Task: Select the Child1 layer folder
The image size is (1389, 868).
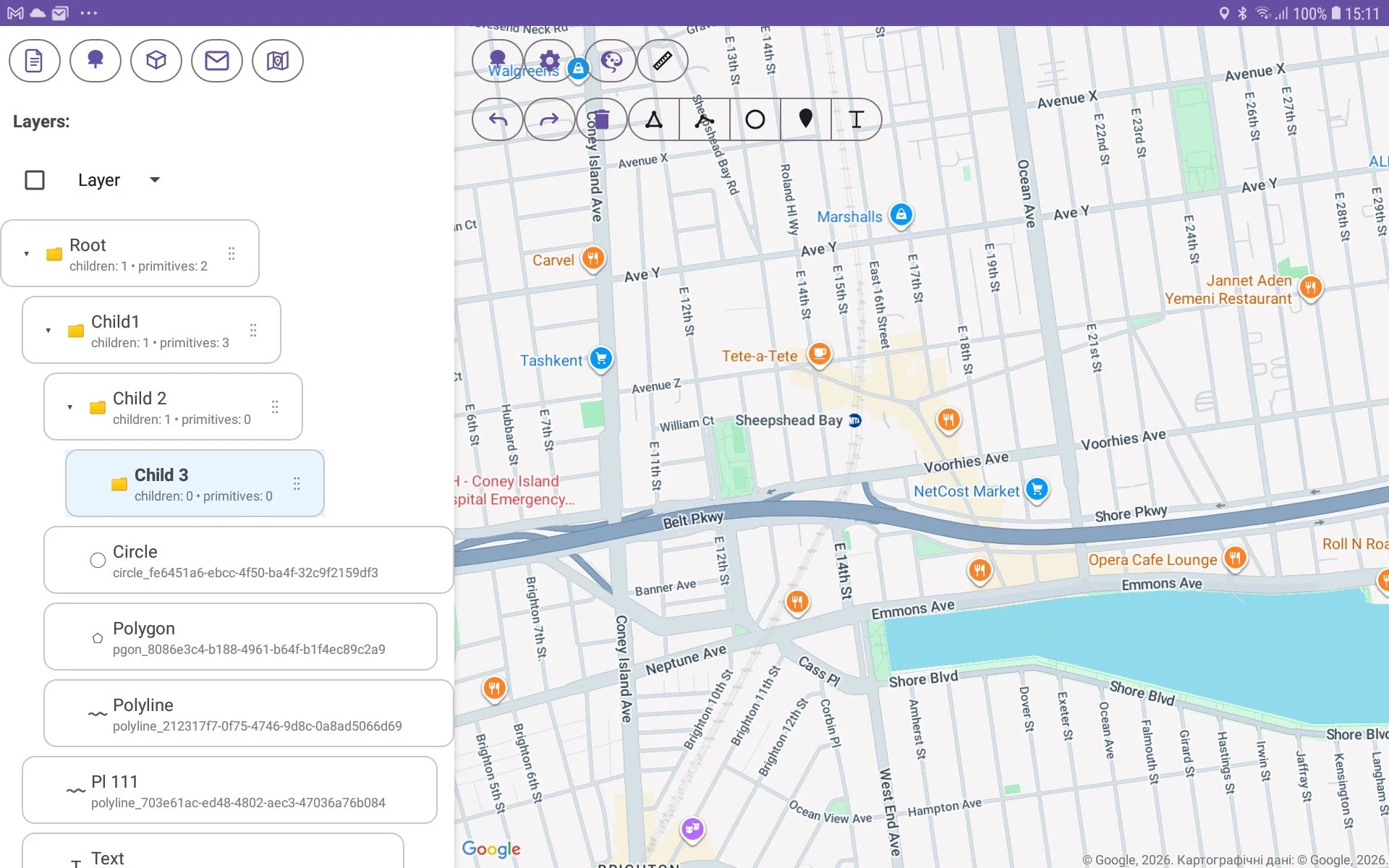Action: click(152, 330)
